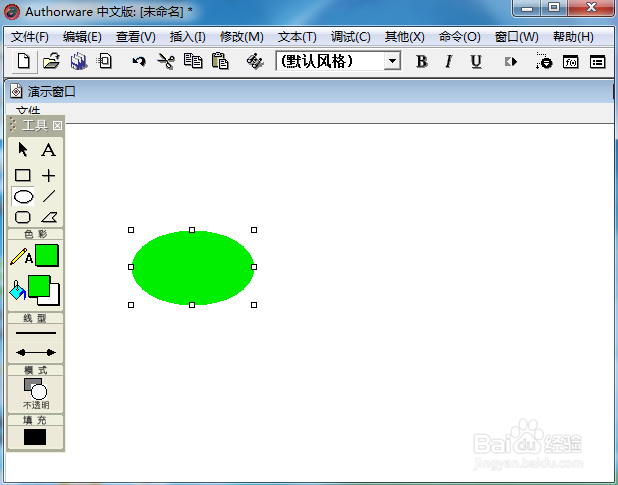The height and width of the screenshot is (485, 618).
Task: Click the paint bucket fill icon
Action: pyautogui.click(x=18, y=290)
